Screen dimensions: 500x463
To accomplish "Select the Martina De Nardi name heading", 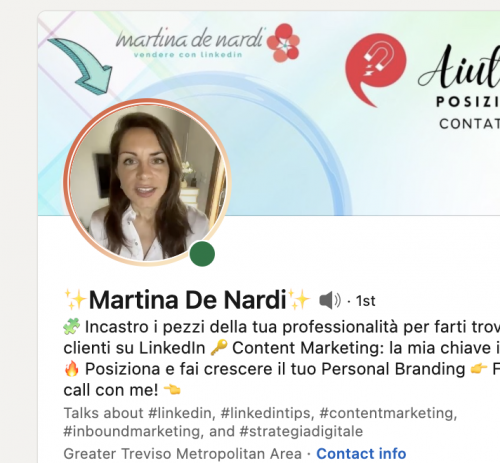I will (188, 300).
